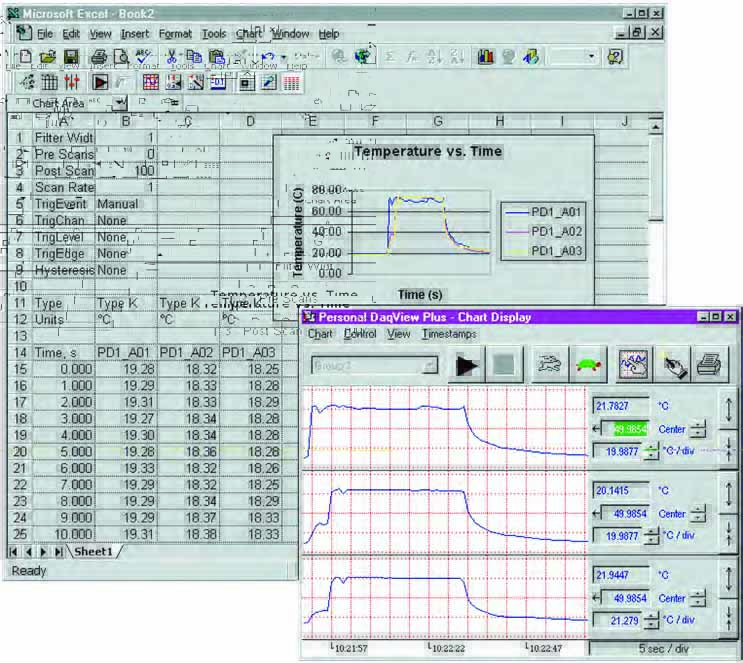This screenshot has width=743, height=663.
Task: Click the red sliders configuration icon
Action: pos(72,83)
